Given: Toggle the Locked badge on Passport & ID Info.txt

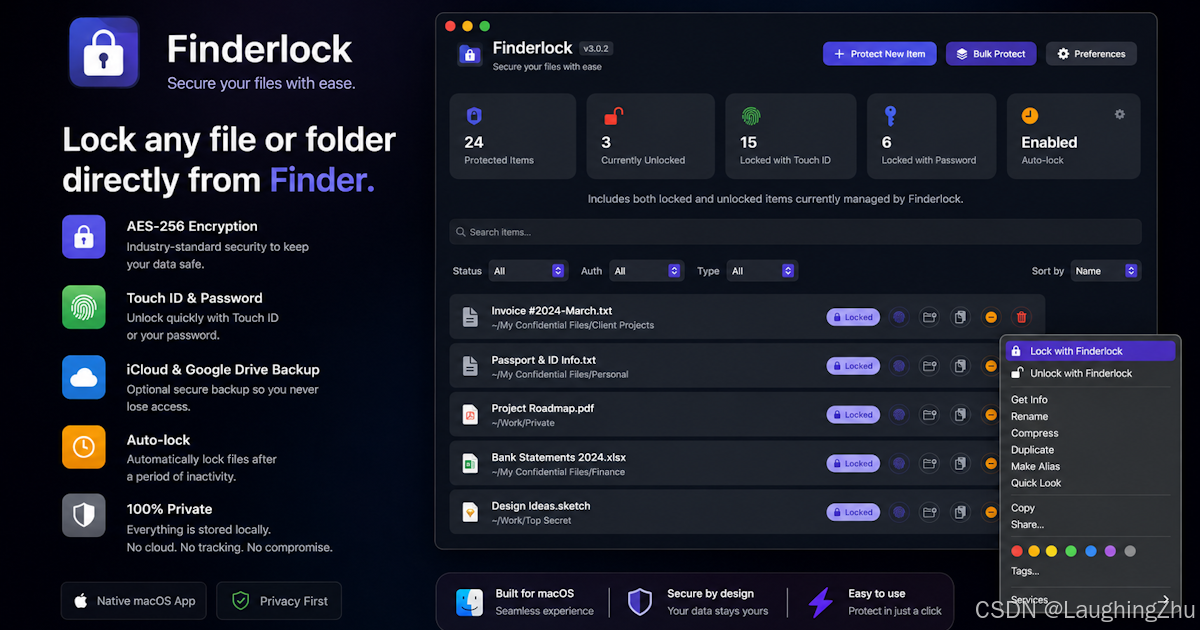Looking at the screenshot, I should (853, 366).
